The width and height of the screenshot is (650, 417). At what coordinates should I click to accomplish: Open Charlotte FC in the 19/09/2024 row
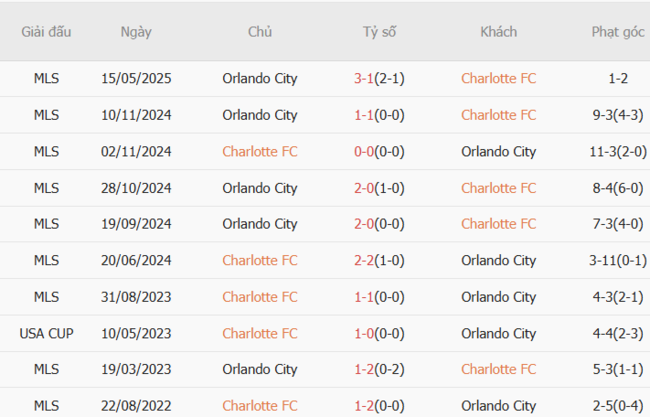pos(498,224)
